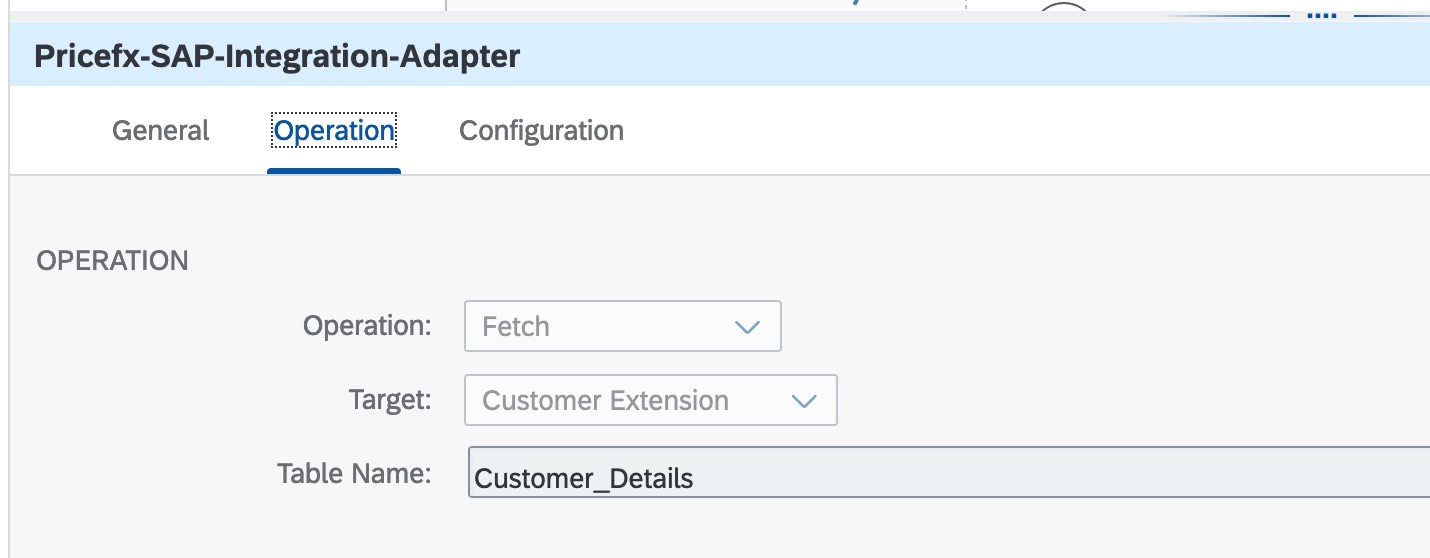Select the Operation tab
The width and height of the screenshot is (1430, 558).
click(x=334, y=131)
